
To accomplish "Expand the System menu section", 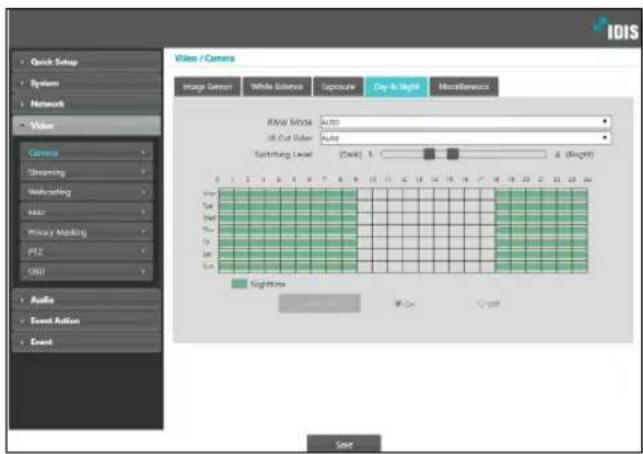I will coord(87,83).
